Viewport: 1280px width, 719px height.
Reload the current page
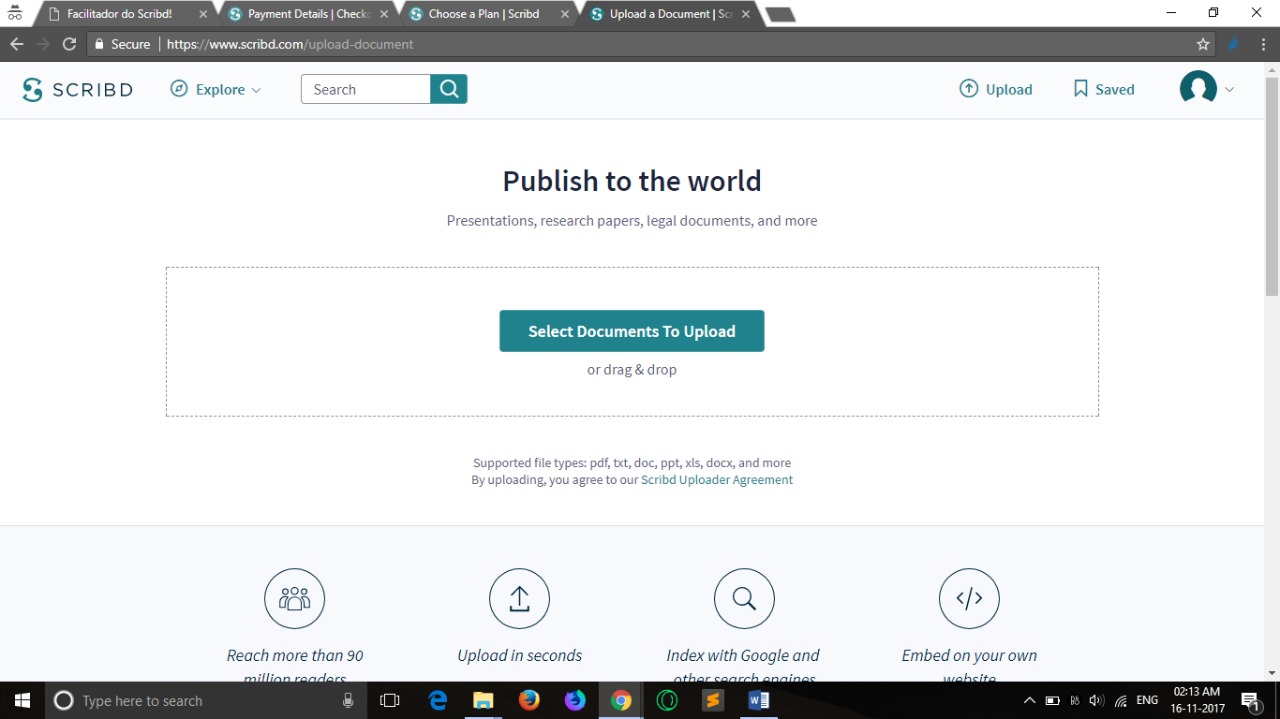point(69,44)
